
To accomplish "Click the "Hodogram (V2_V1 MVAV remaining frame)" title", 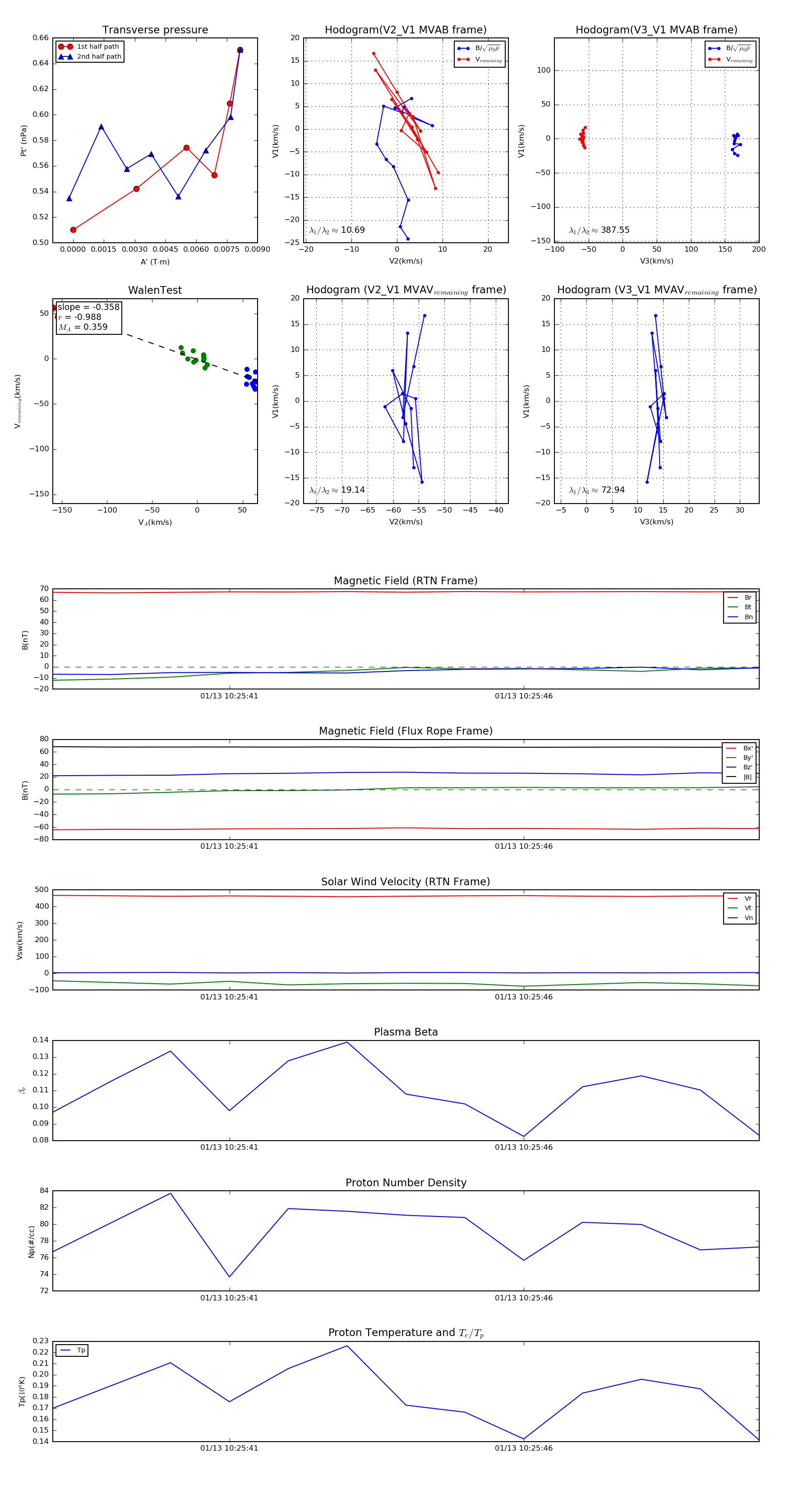I will (x=406, y=290).
